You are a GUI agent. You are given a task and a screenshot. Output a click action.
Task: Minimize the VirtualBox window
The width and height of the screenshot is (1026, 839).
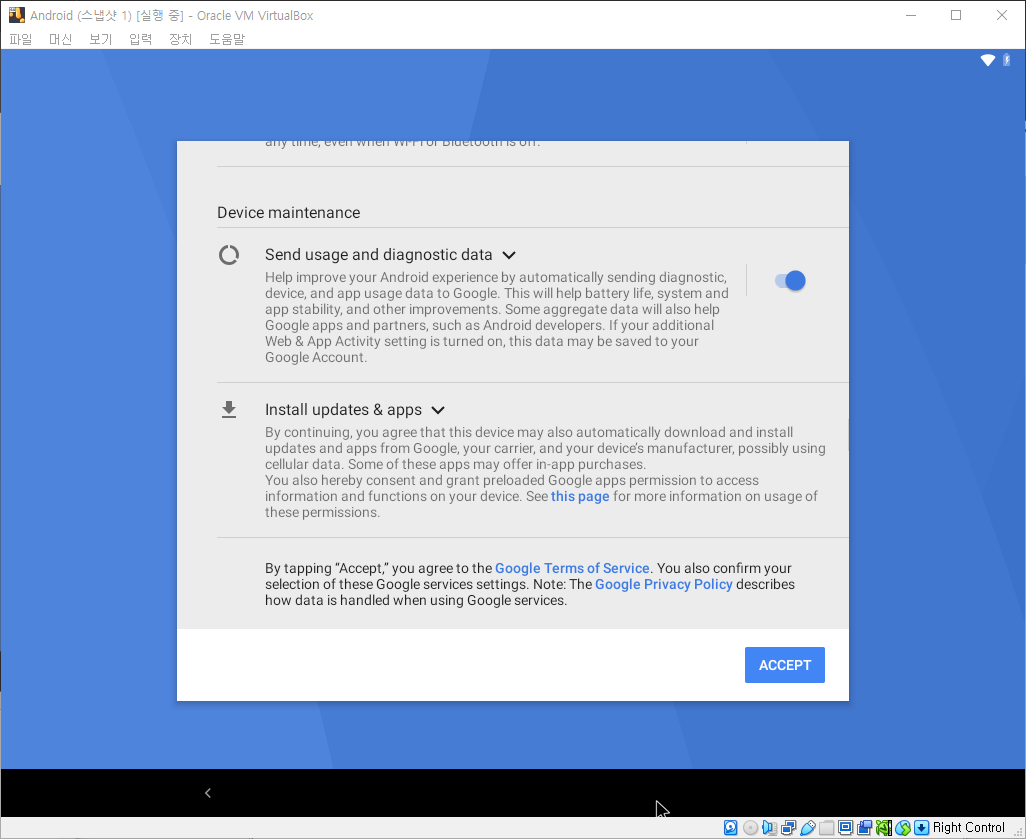[910, 15]
